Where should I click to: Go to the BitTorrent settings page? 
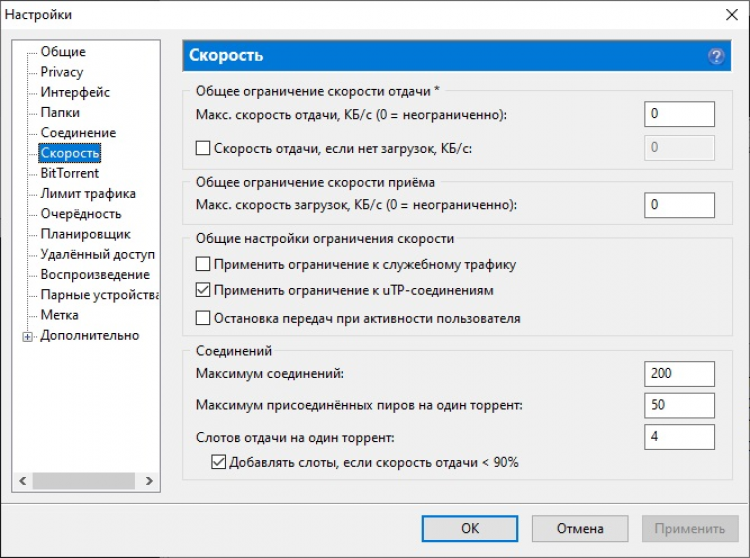(x=70, y=173)
